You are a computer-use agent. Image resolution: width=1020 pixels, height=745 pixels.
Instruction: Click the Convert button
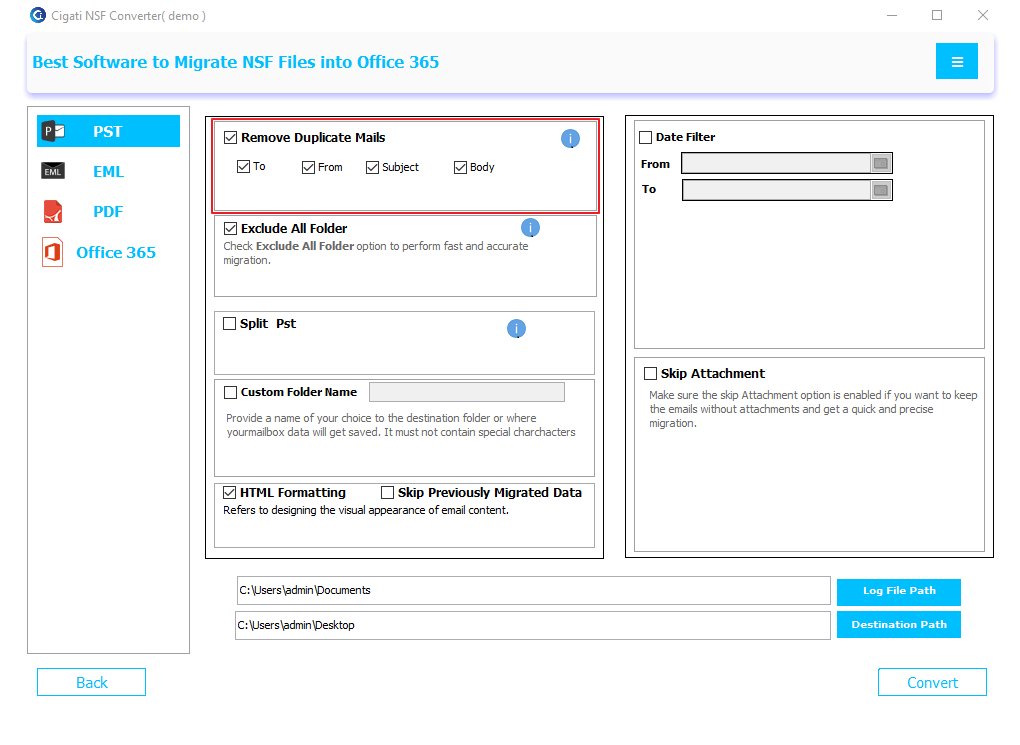point(932,683)
